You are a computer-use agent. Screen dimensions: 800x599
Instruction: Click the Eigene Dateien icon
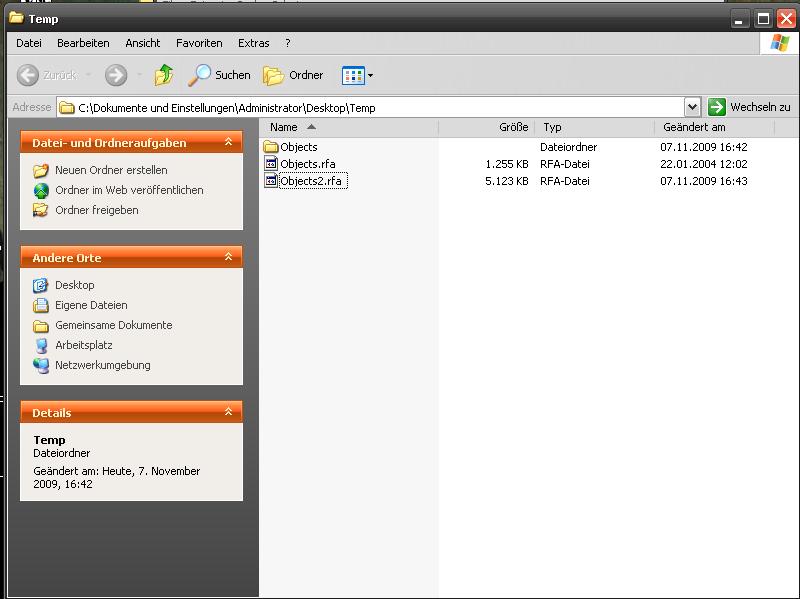pyautogui.click(x=41, y=305)
